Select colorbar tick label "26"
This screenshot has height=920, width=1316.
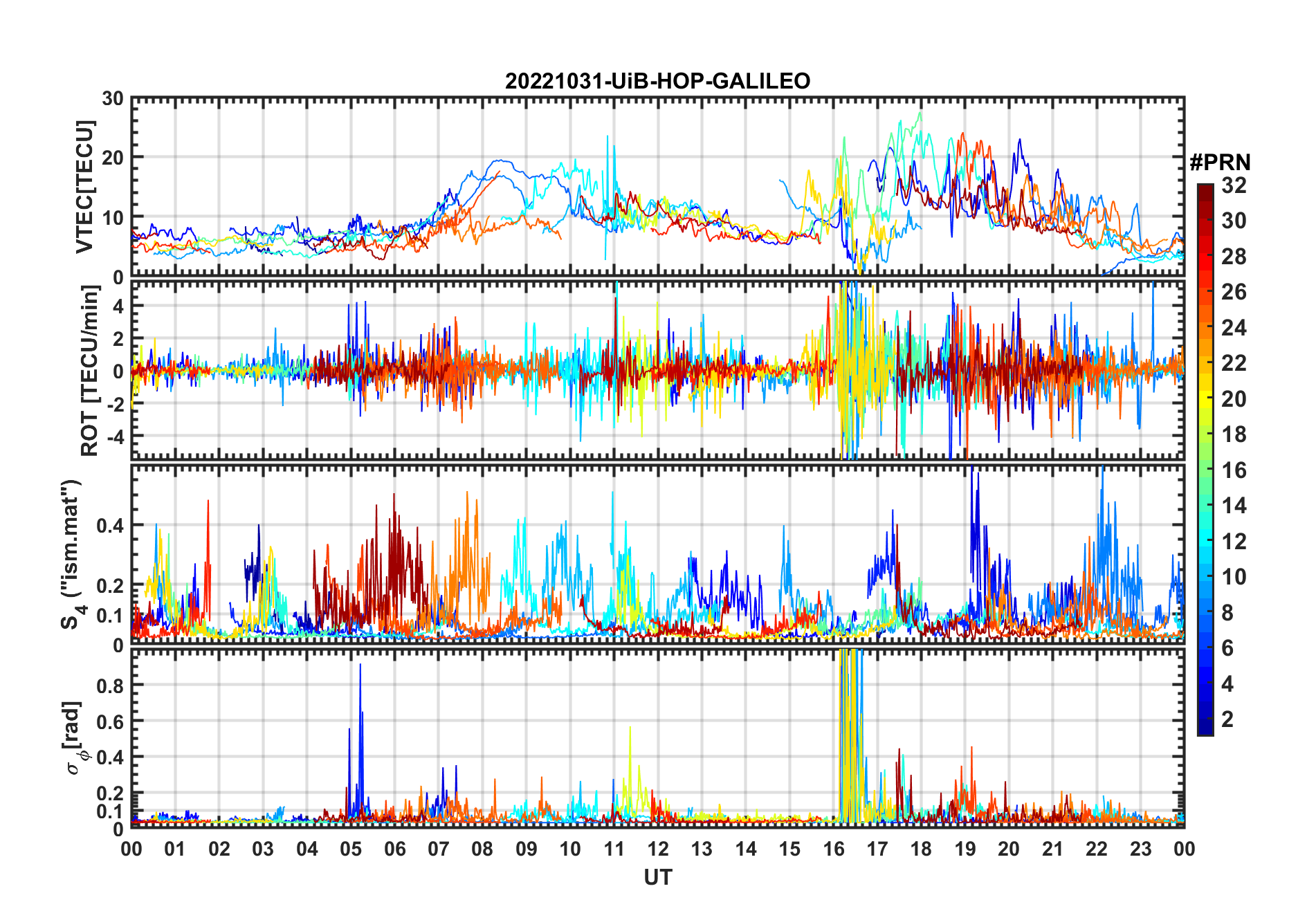(1234, 292)
